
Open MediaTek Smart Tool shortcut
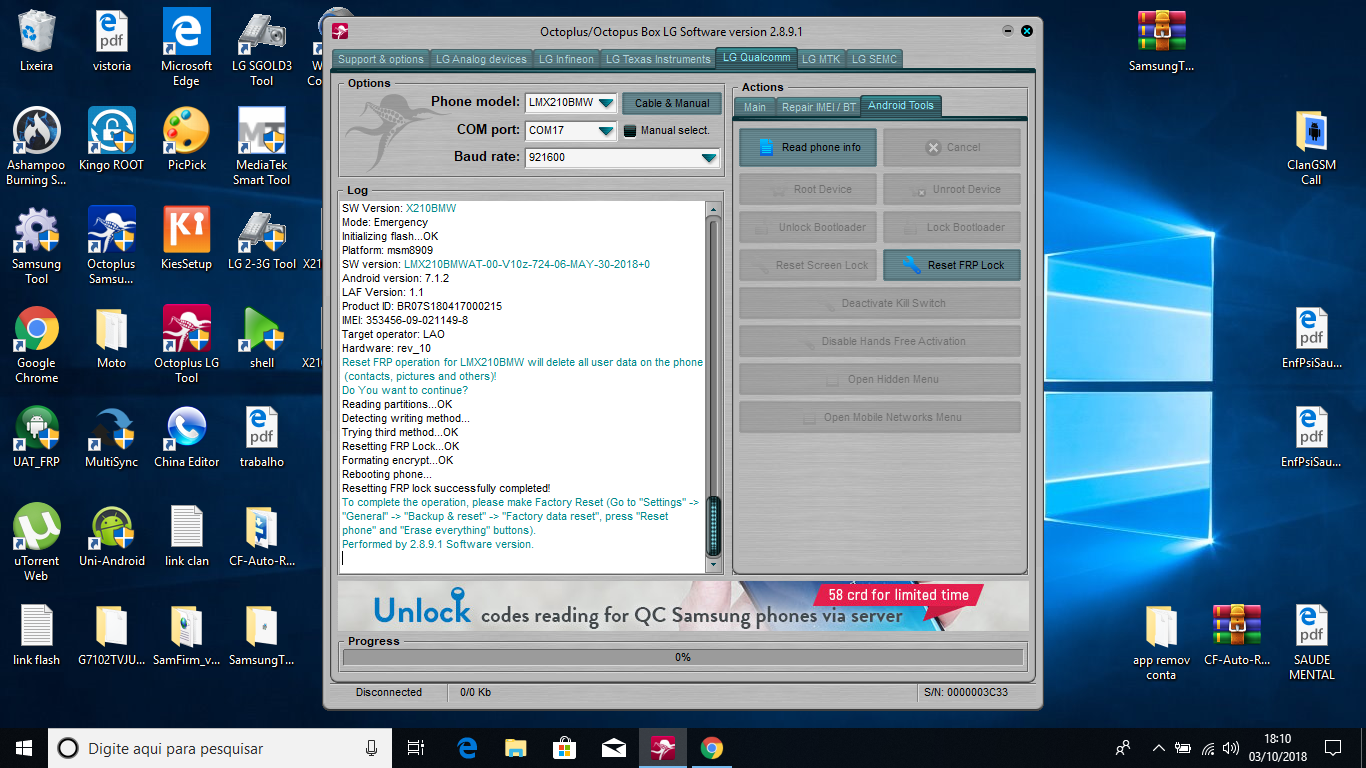click(262, 147)
